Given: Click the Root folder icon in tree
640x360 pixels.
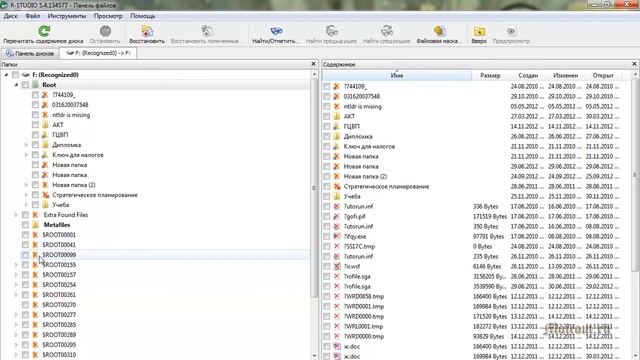Looking at the screenshot, I should coord(36,84).
